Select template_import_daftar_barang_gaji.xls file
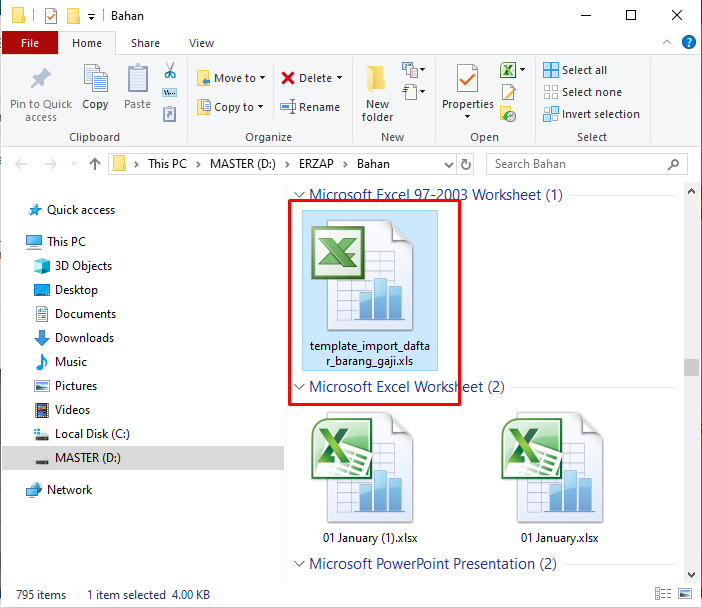The height and width of the screenshot is (608, 702). click(370, 291)
